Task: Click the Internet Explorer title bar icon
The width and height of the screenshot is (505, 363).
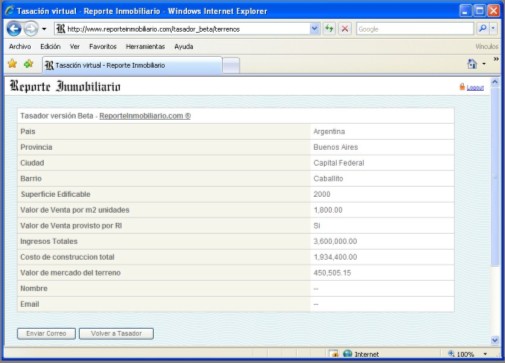Action: point(9,11)
